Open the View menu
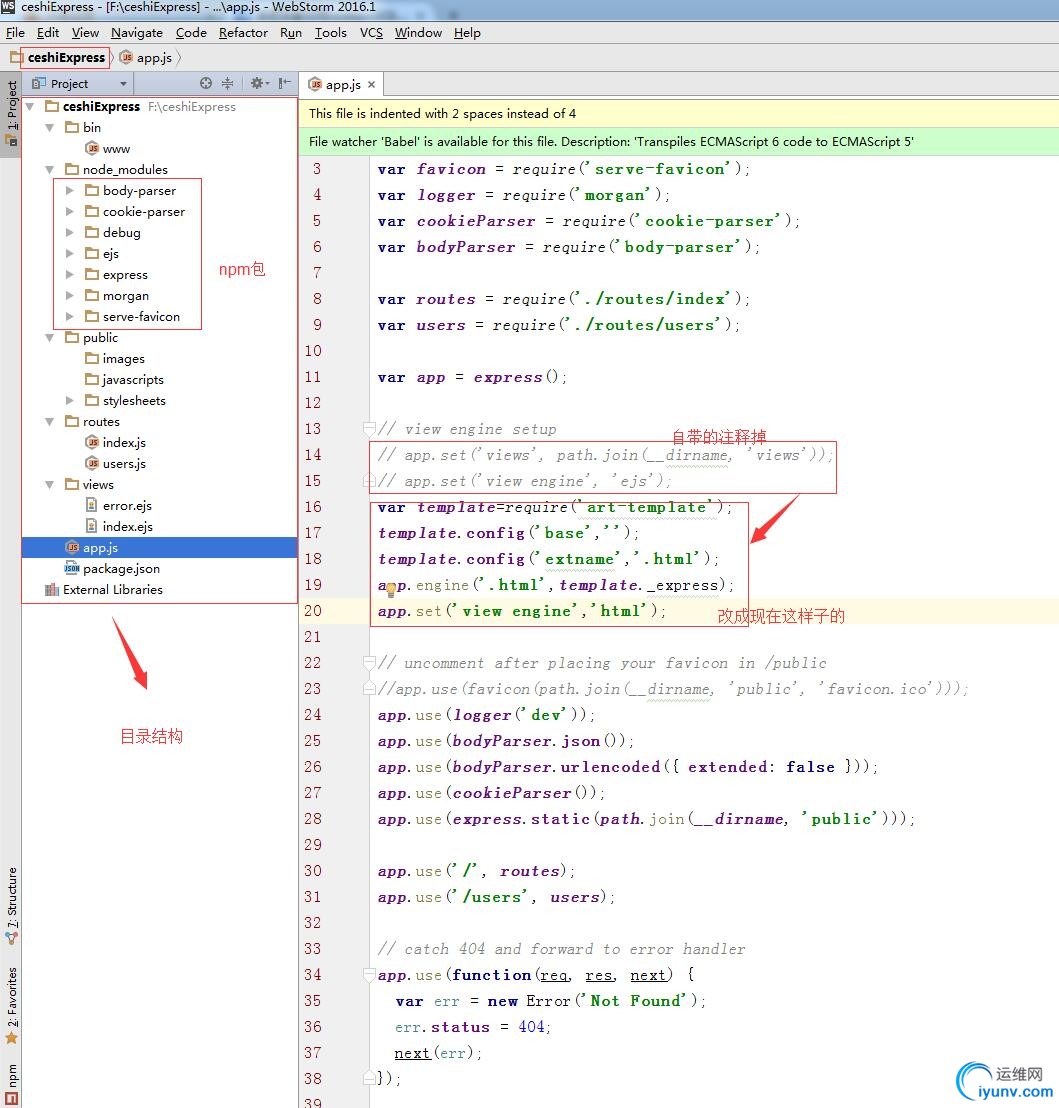 pos(85,33)
